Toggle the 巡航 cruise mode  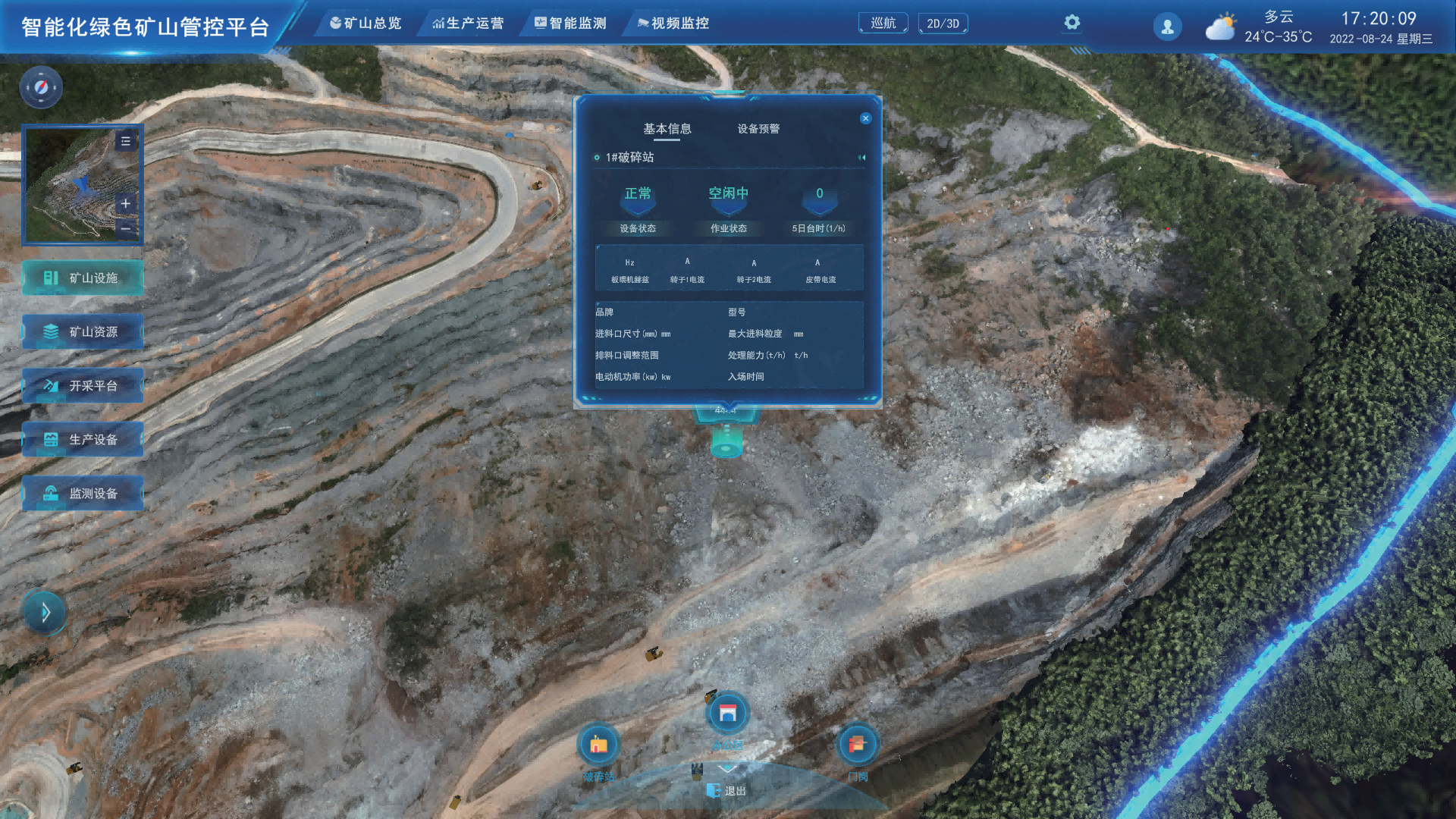point(883,24)
